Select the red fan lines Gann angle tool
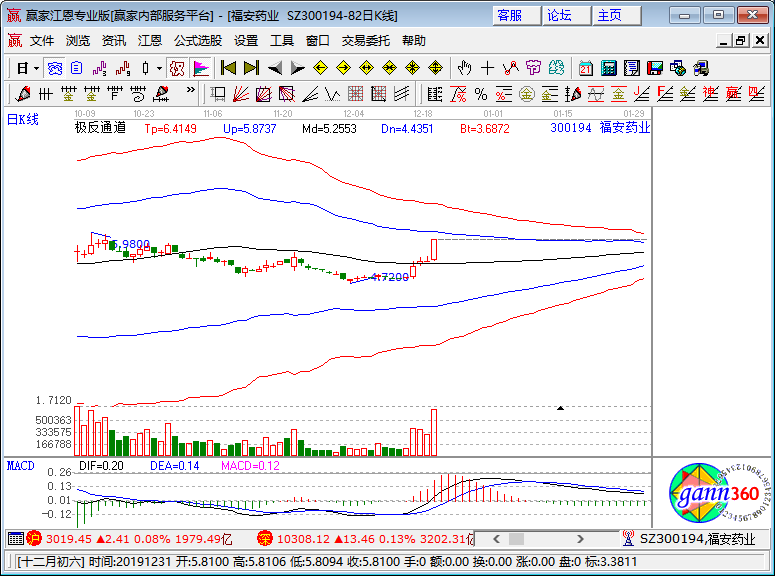775x576 pixels. pos(241,93)
